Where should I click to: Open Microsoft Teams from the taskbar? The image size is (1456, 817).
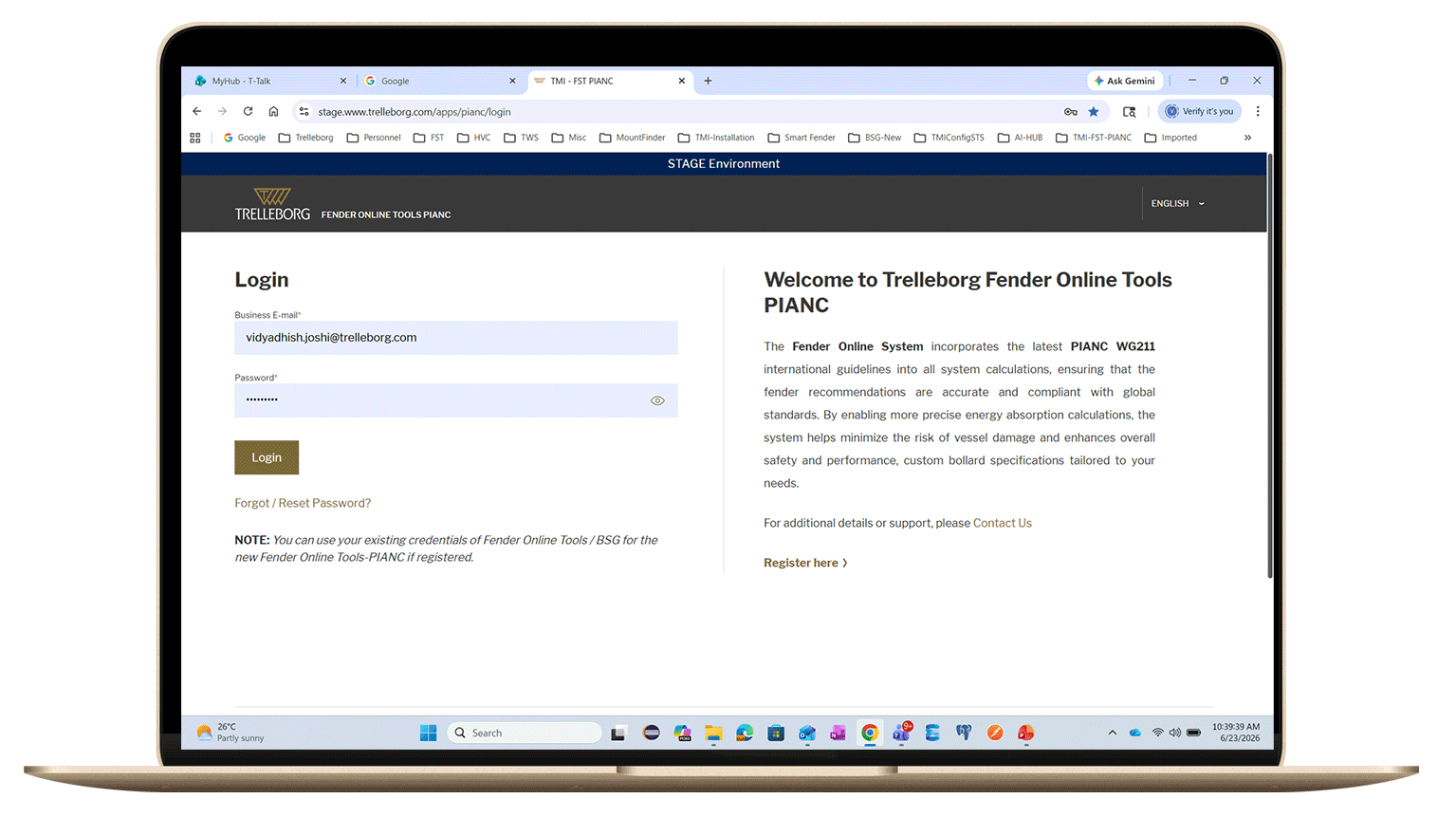(x=901, y=733)
